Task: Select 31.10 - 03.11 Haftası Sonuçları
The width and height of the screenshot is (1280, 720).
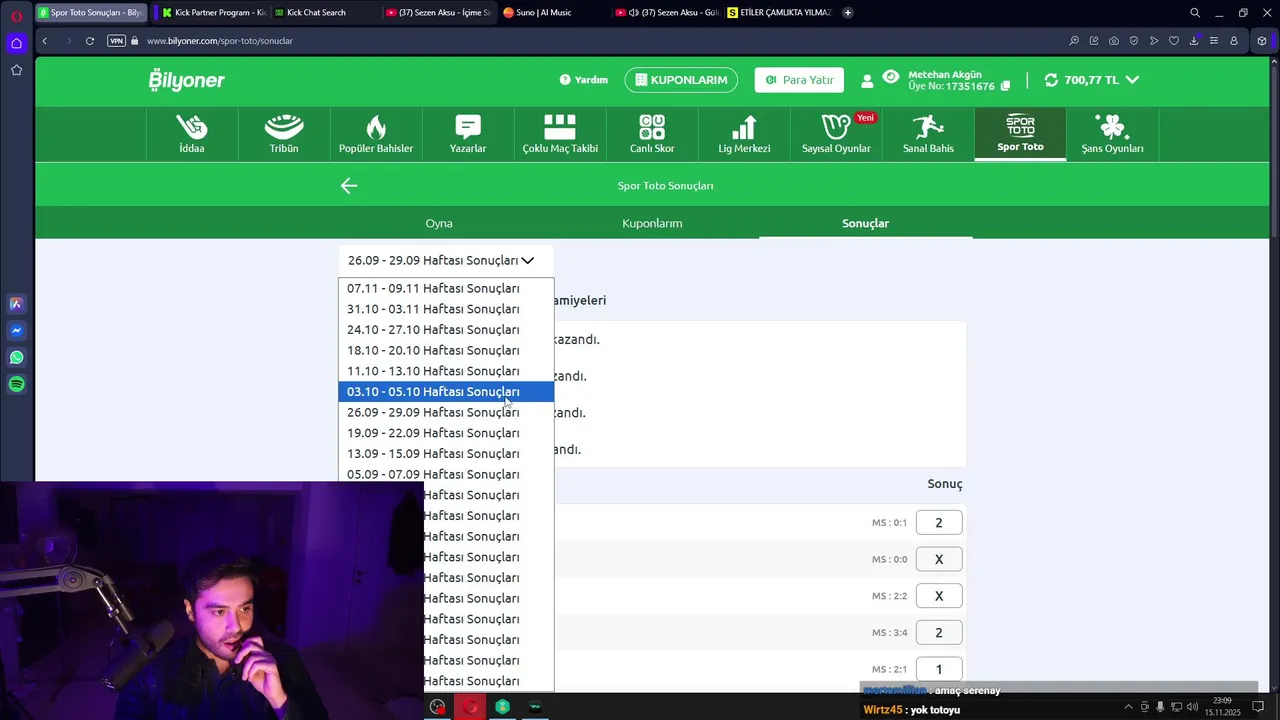Action: (x=445, y=309)
